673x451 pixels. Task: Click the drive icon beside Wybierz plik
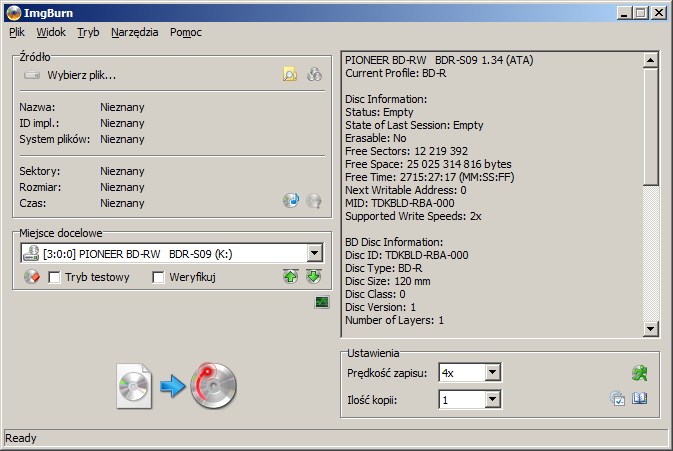coord(32,76)
